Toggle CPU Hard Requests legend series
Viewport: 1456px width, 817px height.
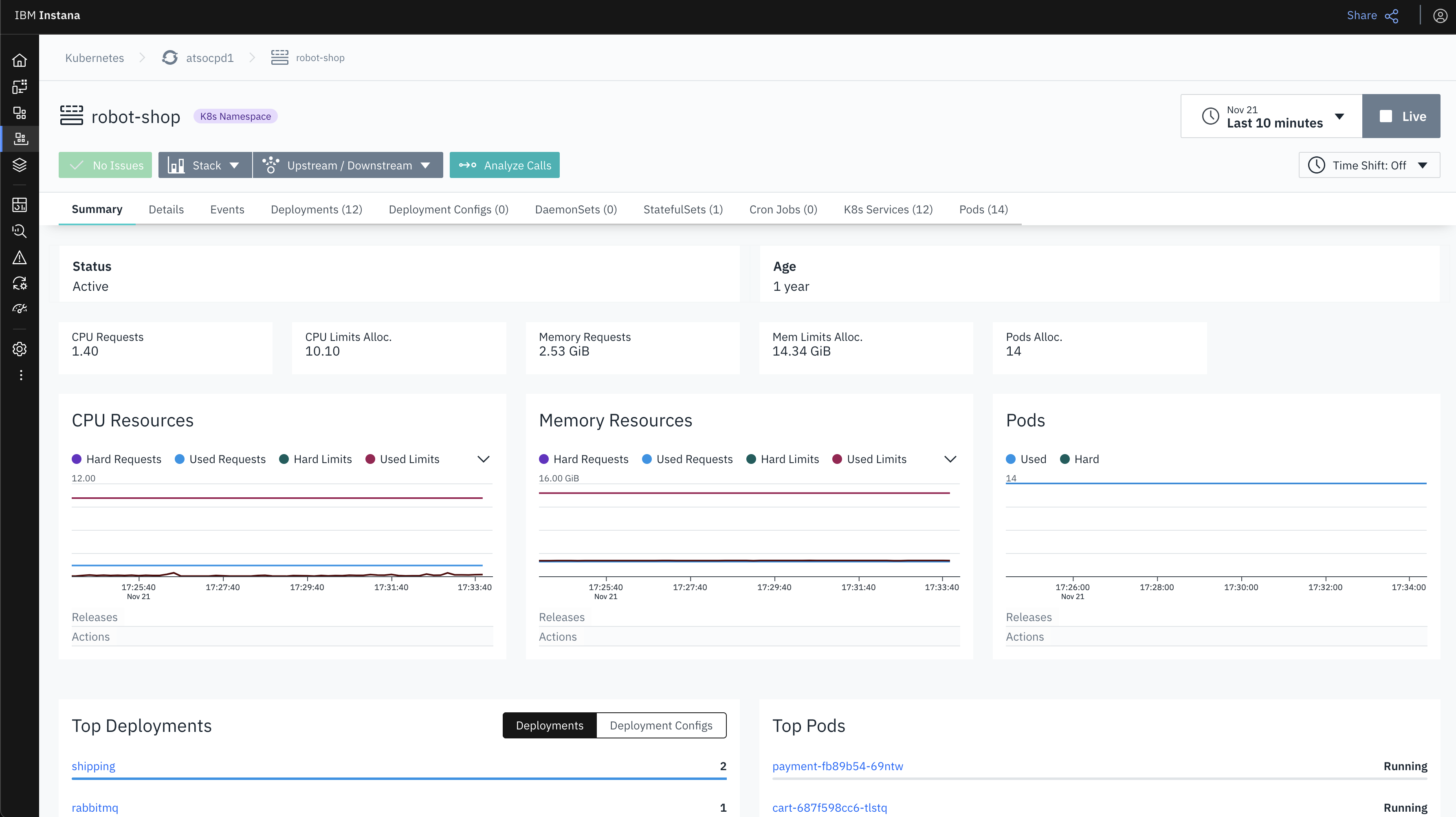click(117, 459)
